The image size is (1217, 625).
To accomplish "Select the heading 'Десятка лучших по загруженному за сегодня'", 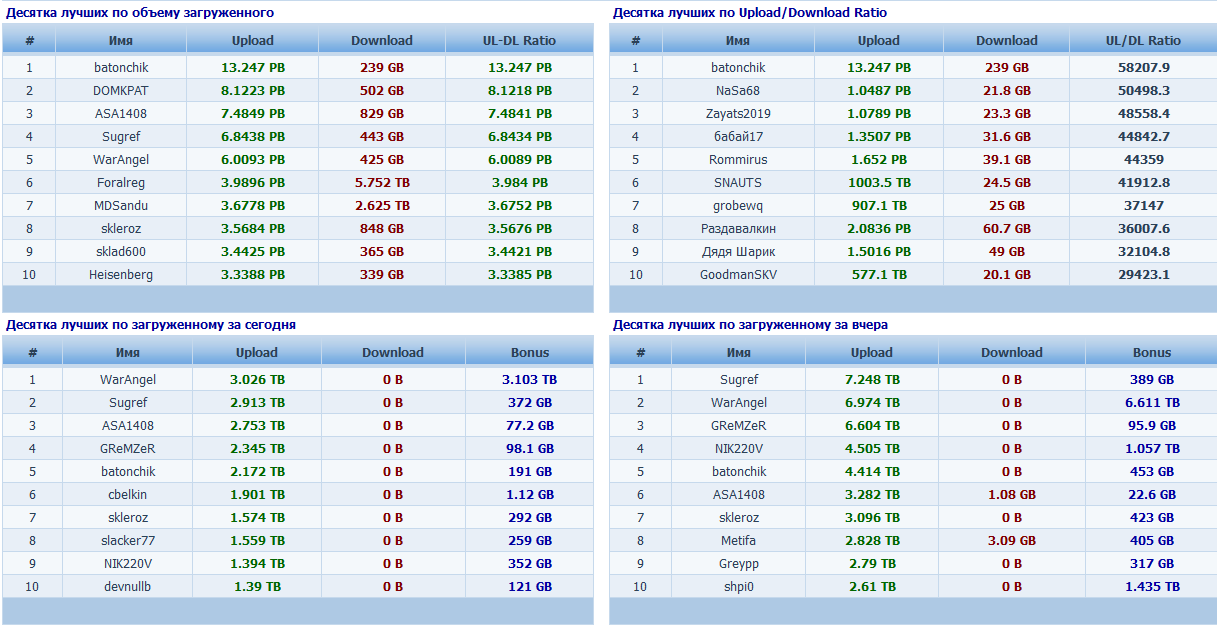I will pyautogui.click(x=151, y=325).
